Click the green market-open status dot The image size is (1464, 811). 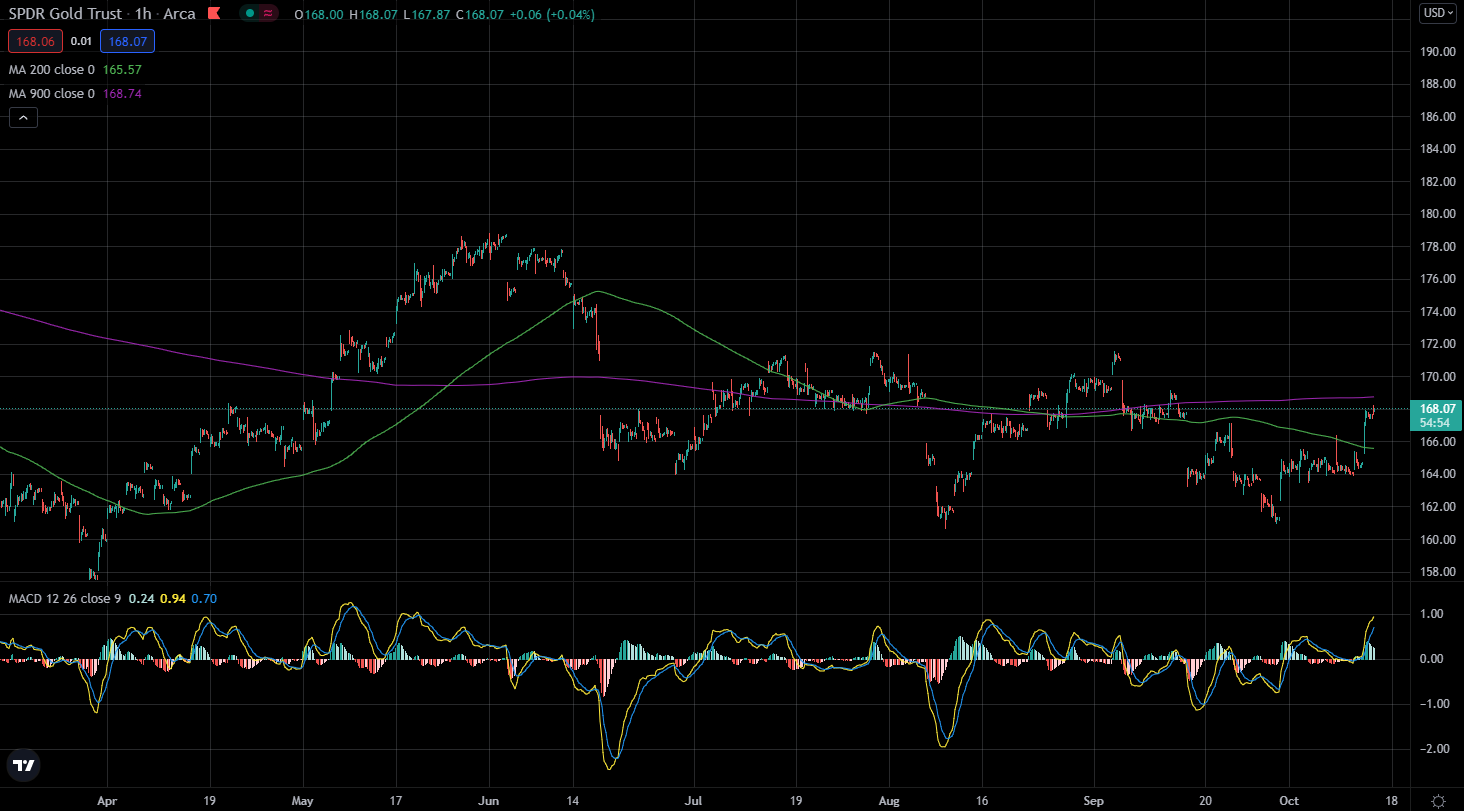248,14
